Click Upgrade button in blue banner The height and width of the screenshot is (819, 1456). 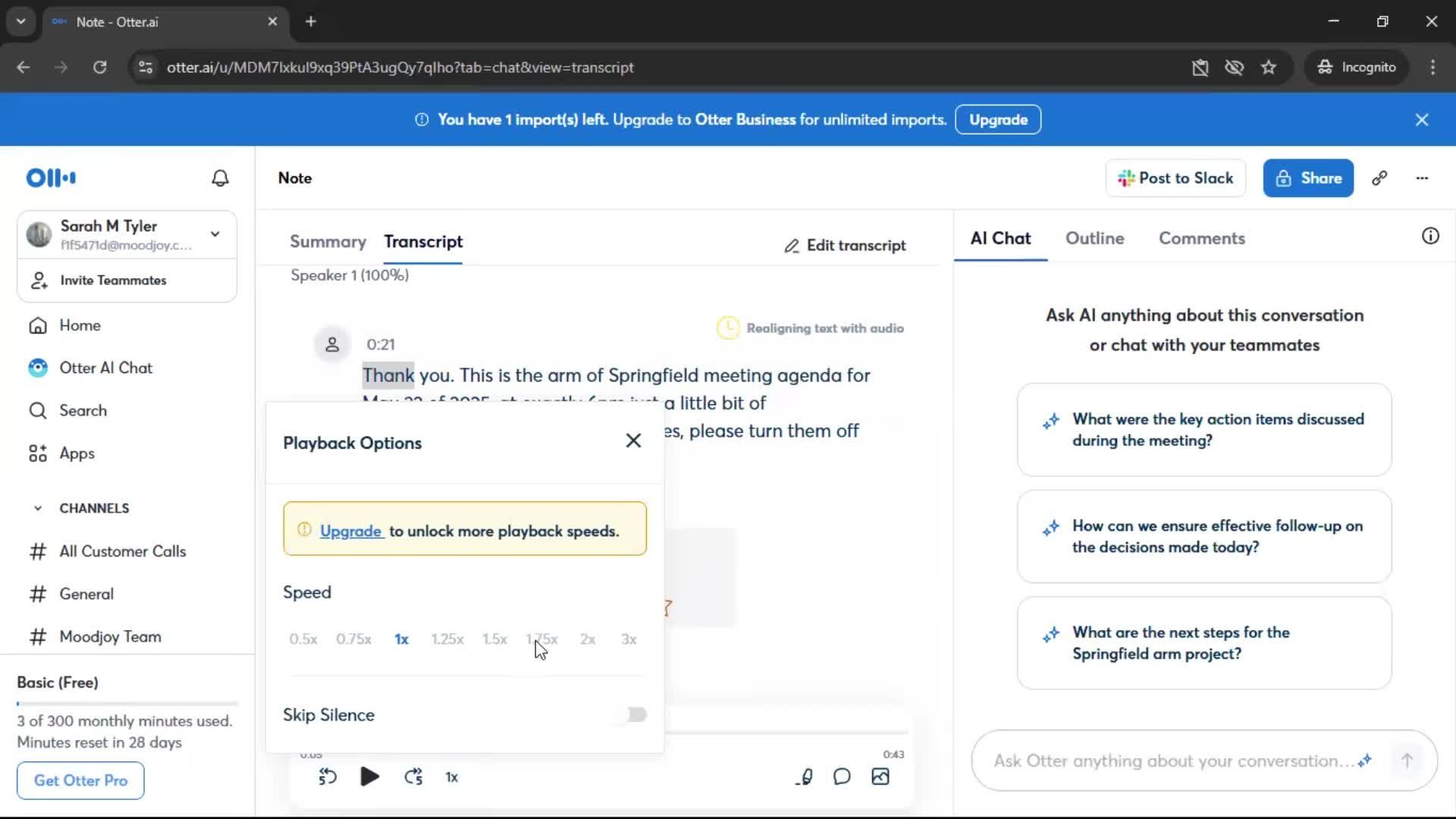pos(998,120)
